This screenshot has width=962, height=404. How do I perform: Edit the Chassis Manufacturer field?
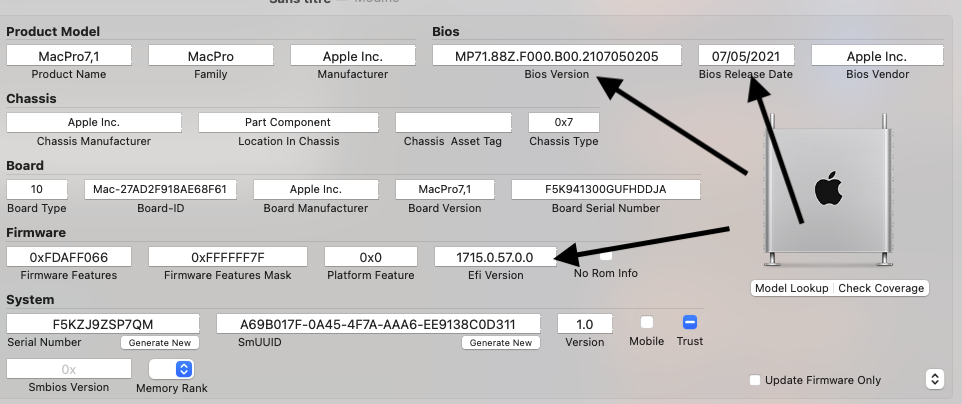click(94, 122)
